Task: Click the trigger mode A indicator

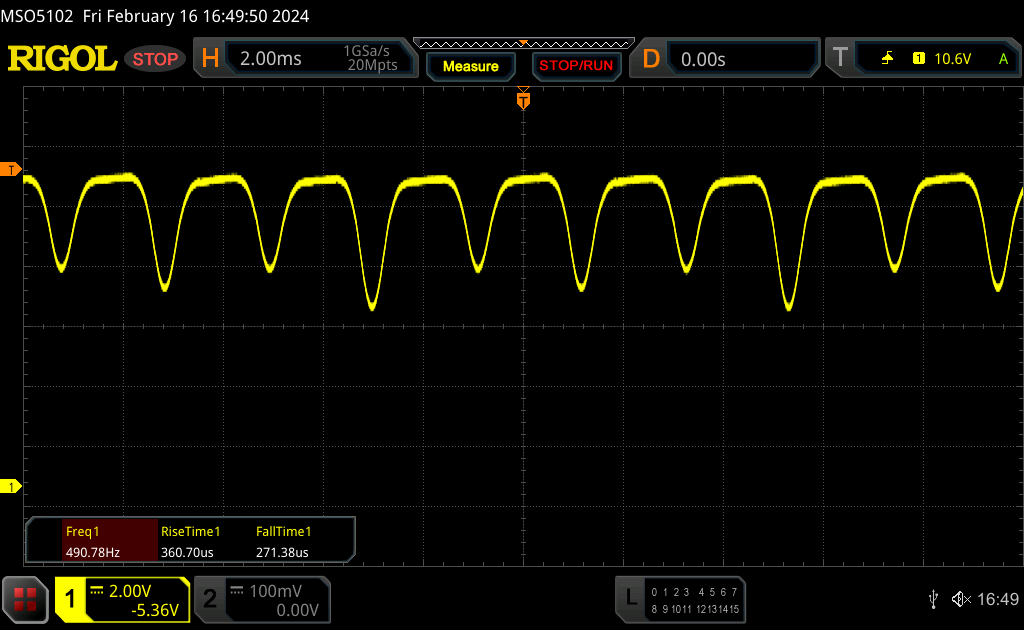Action: [x=1004, y=59]
